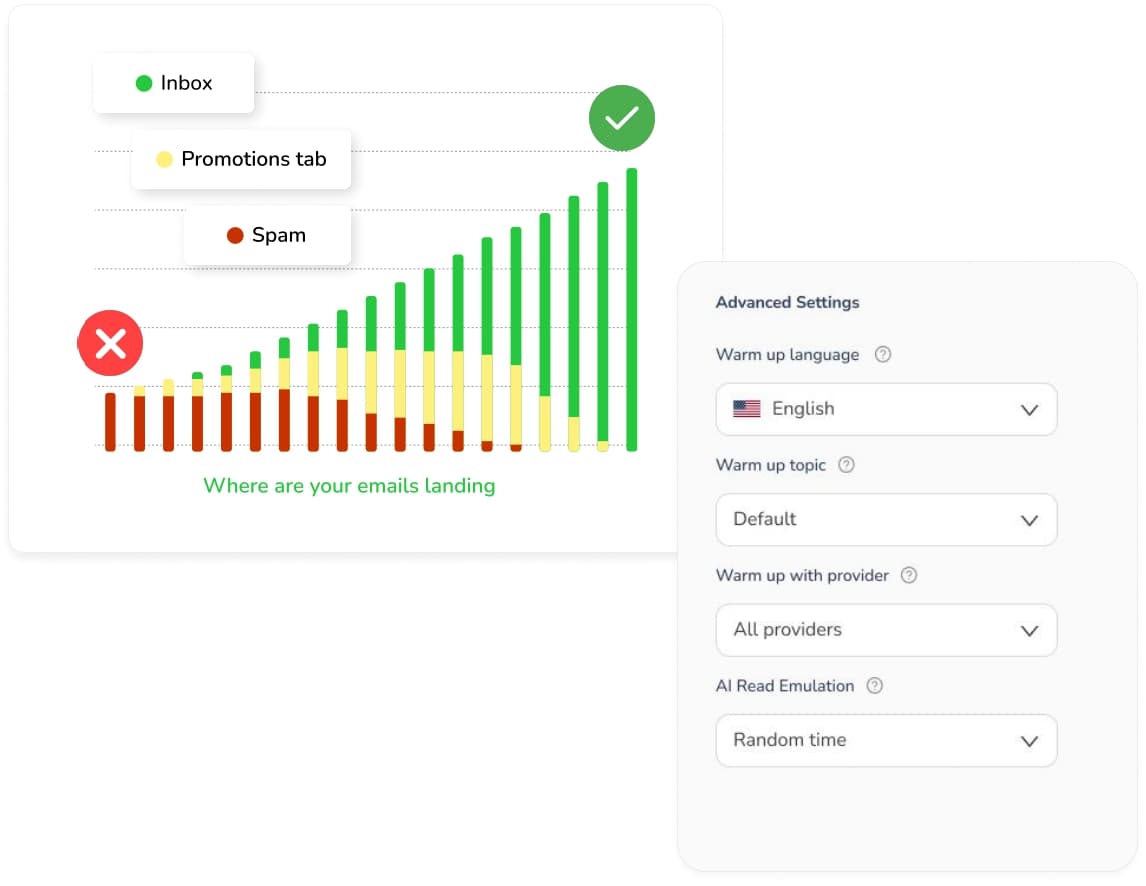This screenshot has height=886, width=1146.
Task: Click the green Inbox legend dot
Action: (143, 84)
